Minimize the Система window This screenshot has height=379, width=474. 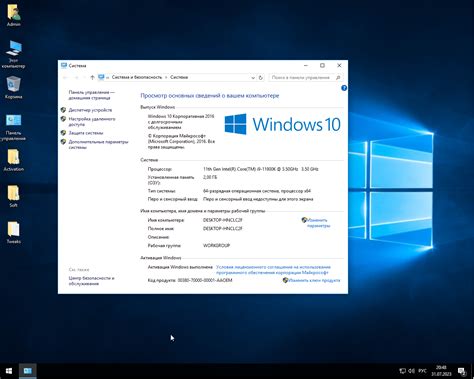[x=306, y=66]
